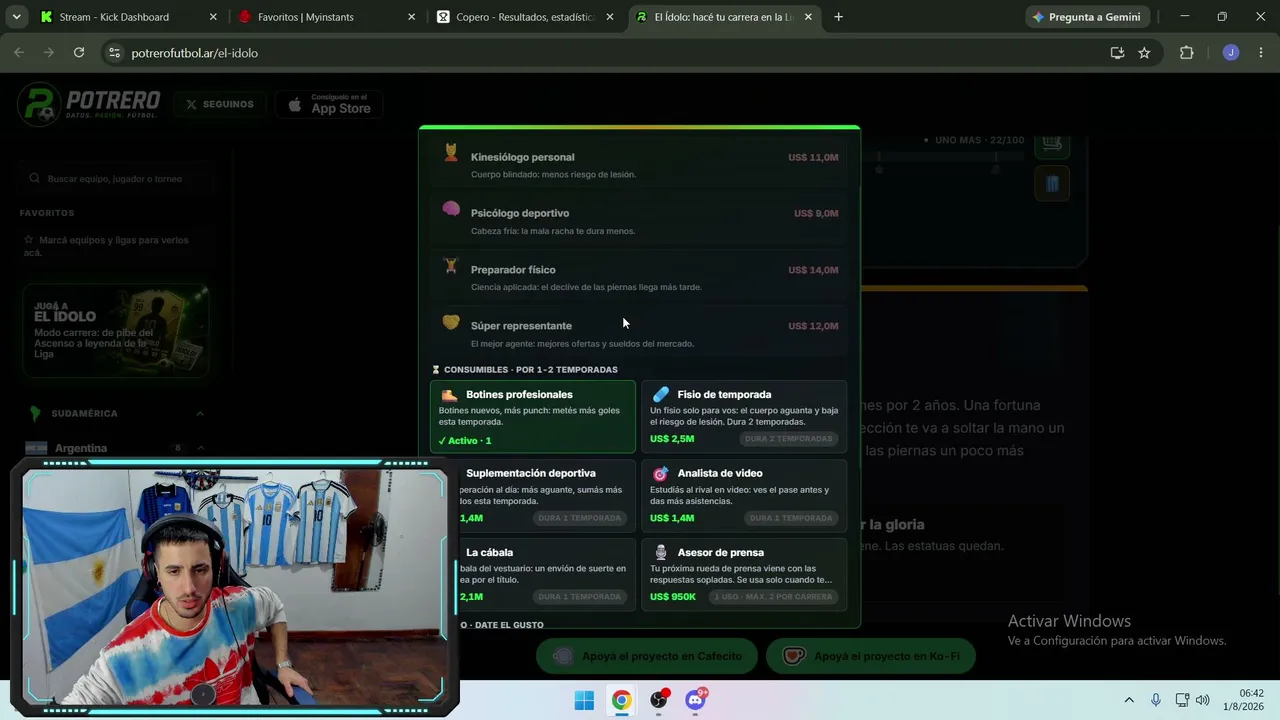Open the tab search dropdown arrow

17,17
